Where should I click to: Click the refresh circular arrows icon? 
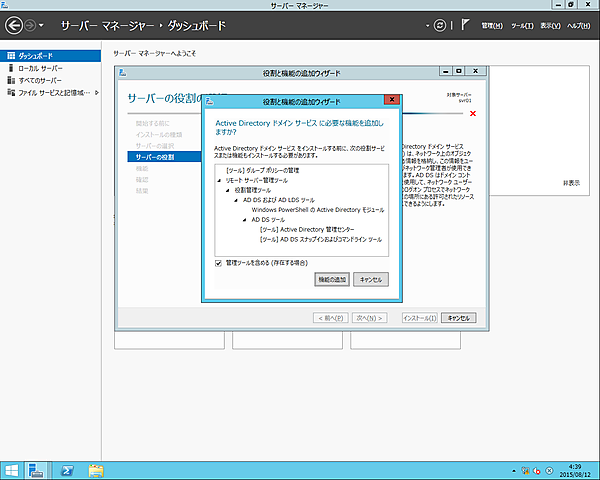[x=440, y=25]
